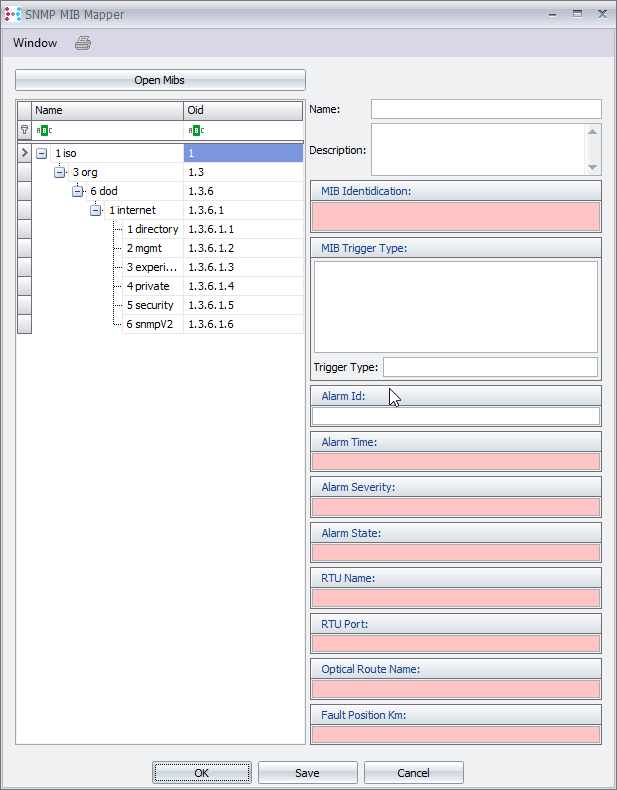Click the Fault Position Km pink field
The width and height of the screenshot is (617, 790).
click(456, 735)
